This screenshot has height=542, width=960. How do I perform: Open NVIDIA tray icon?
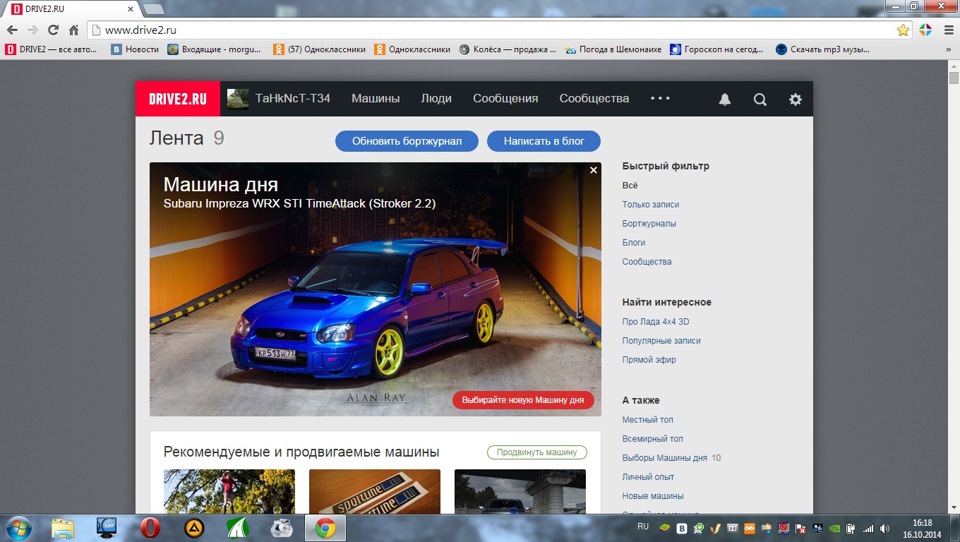834,529
